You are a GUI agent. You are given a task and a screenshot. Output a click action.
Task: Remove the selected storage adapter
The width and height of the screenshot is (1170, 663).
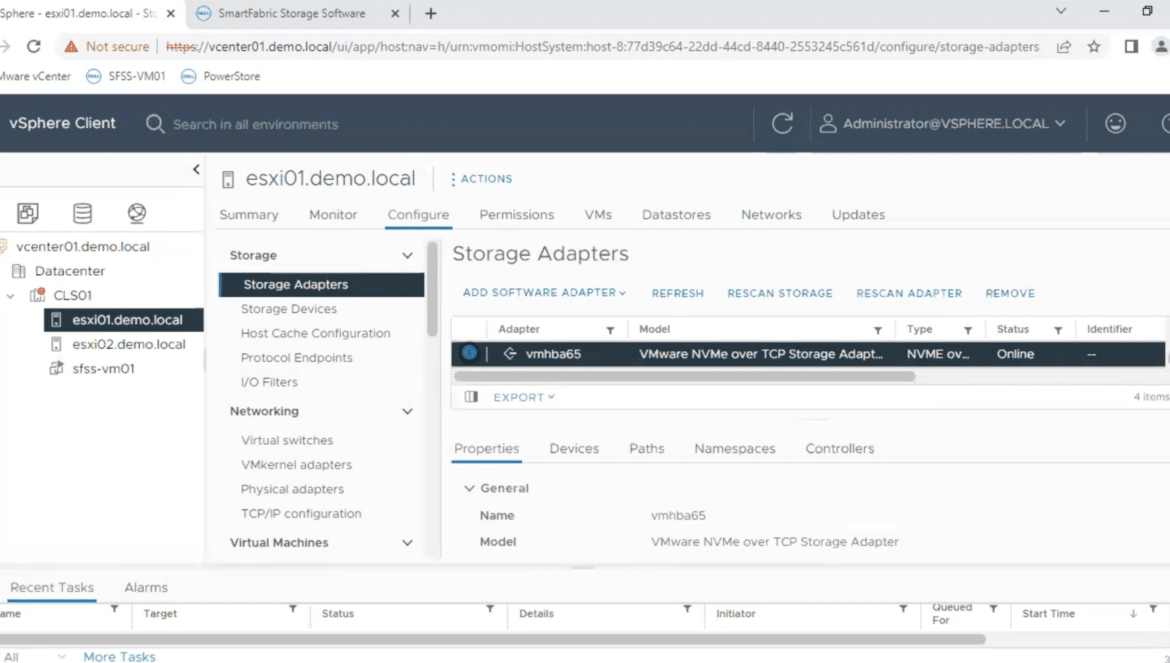[1010, 293]
